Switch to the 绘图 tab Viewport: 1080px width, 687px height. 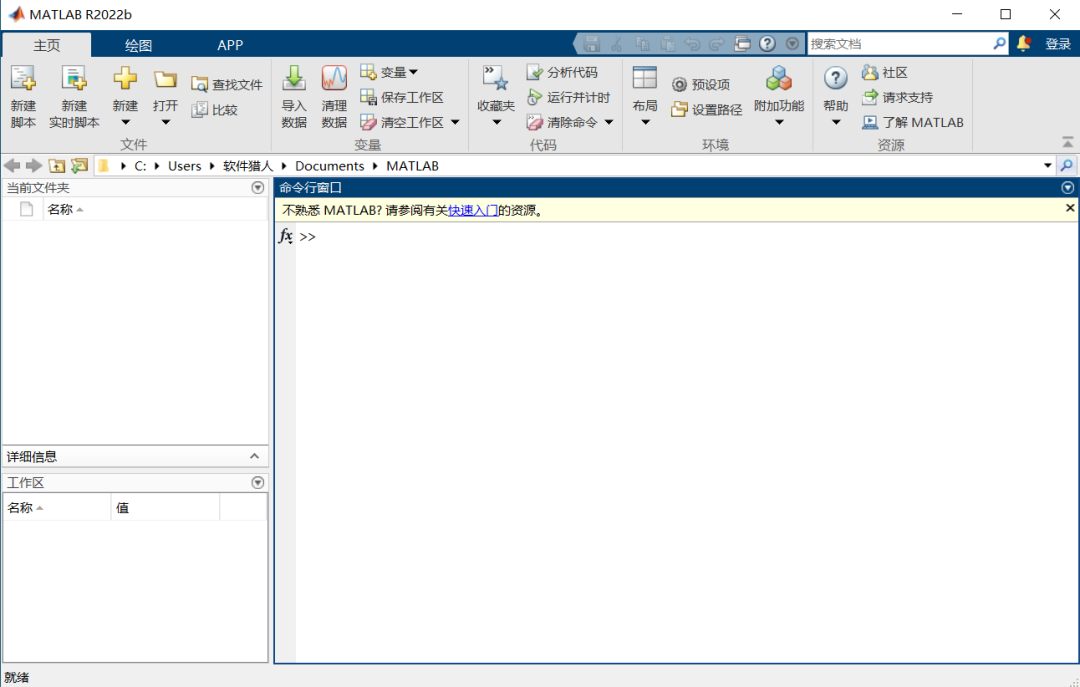138,45
